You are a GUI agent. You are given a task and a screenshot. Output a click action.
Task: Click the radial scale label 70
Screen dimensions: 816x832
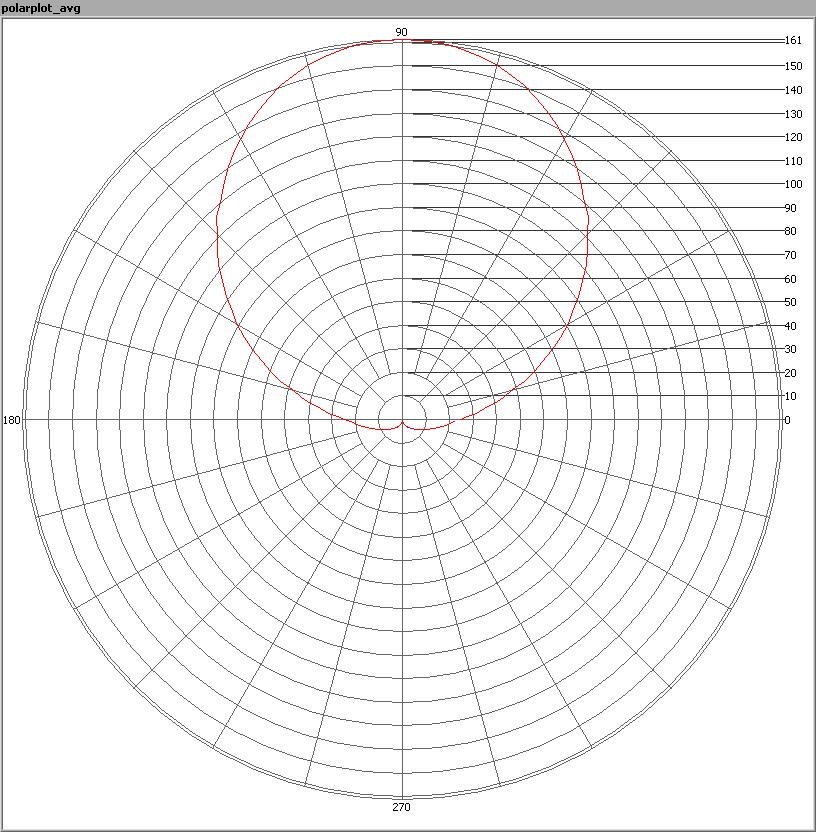[790, 255]
